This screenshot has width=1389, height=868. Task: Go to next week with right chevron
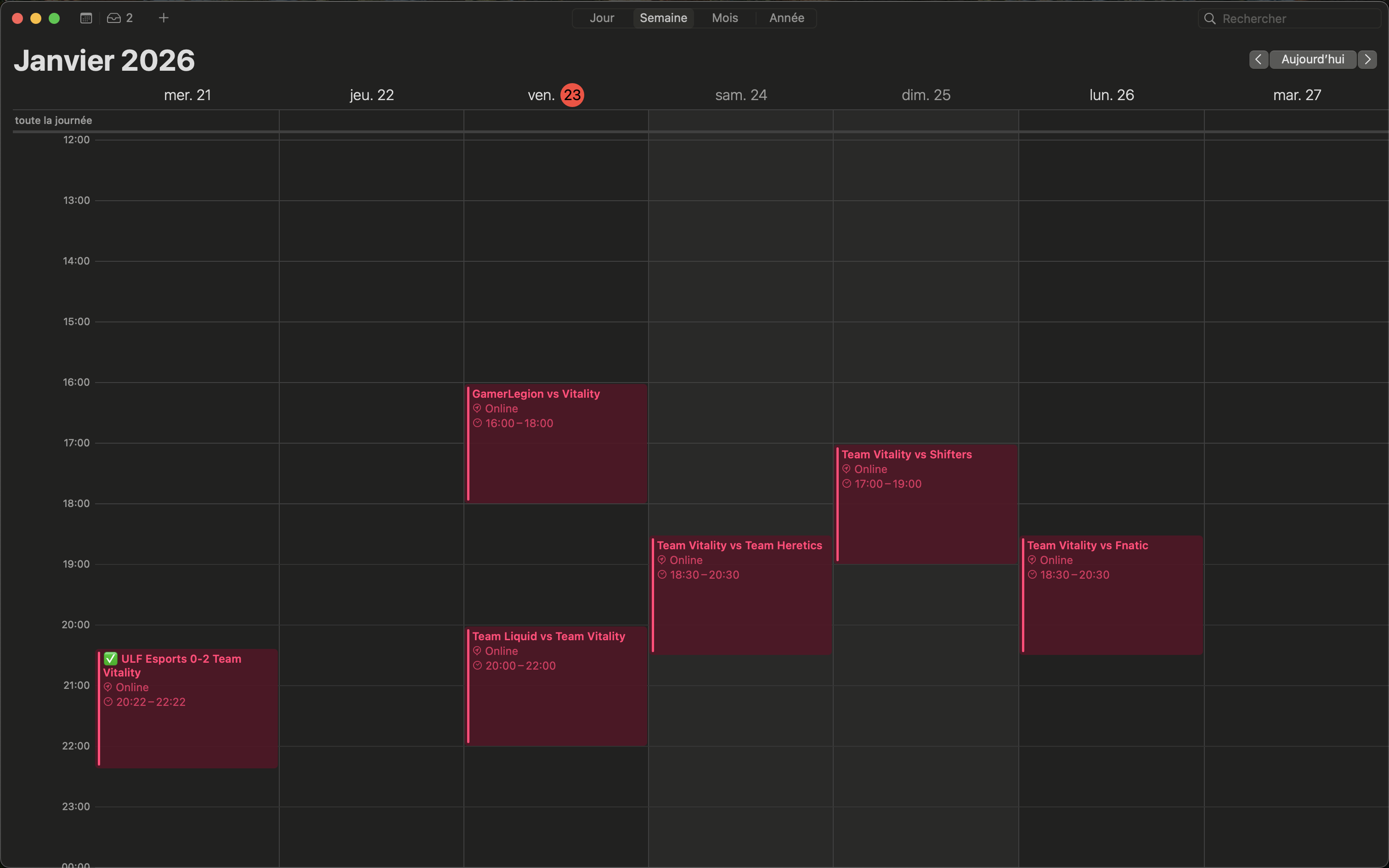point(1368,59)
